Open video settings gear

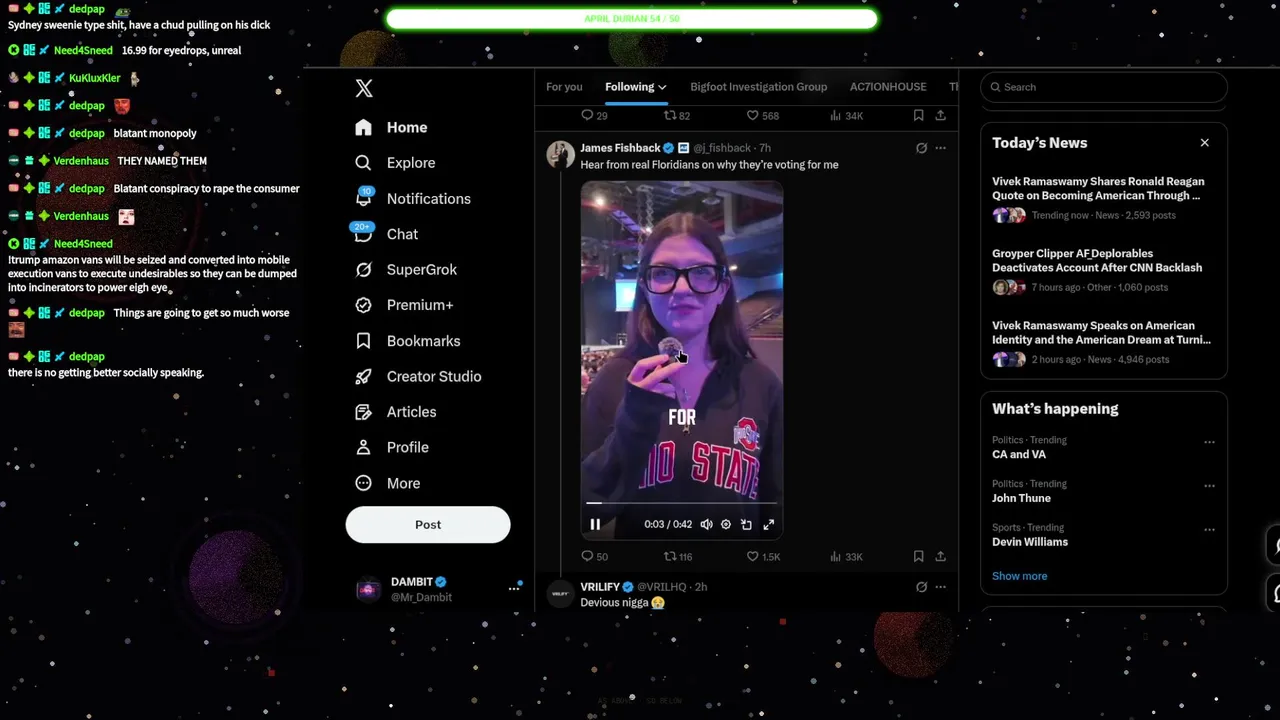(726, 524)
